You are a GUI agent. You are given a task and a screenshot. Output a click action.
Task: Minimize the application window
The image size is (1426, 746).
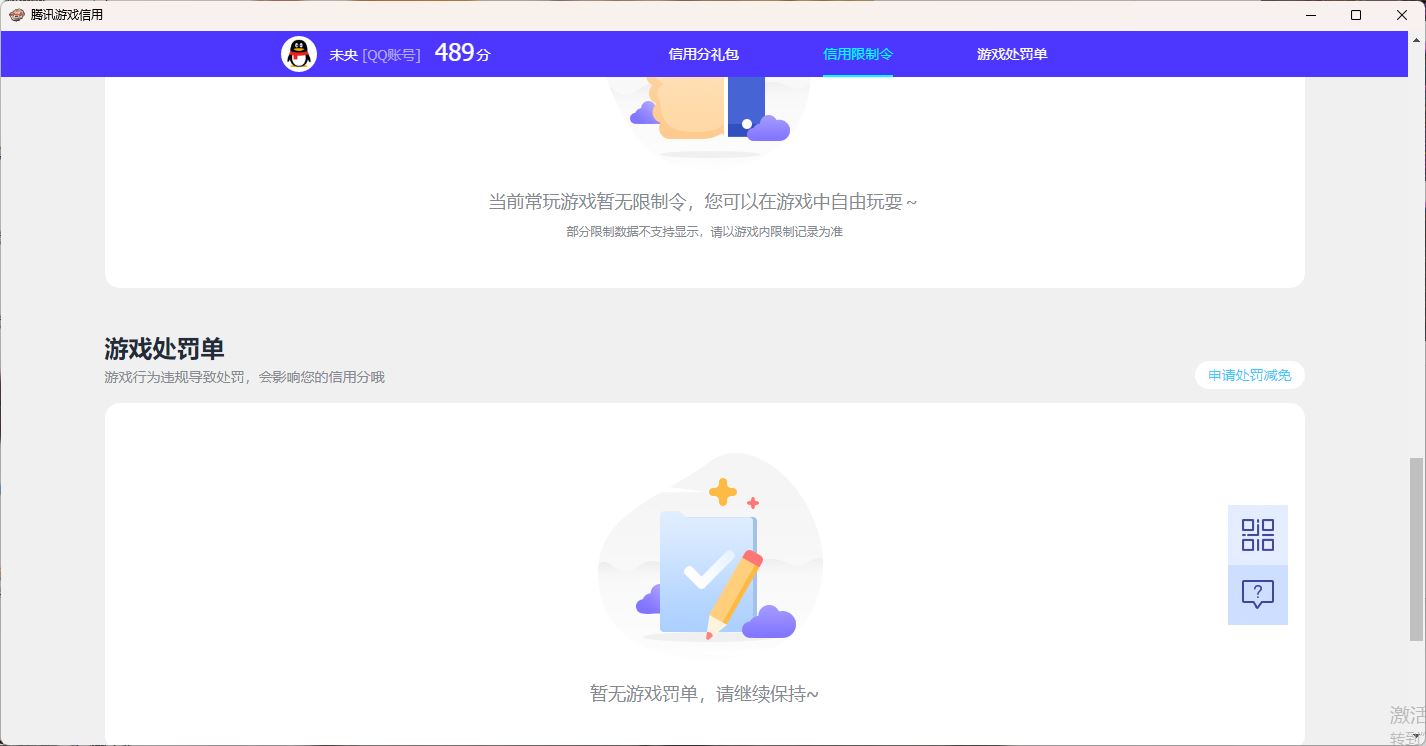coord(1311,15)
